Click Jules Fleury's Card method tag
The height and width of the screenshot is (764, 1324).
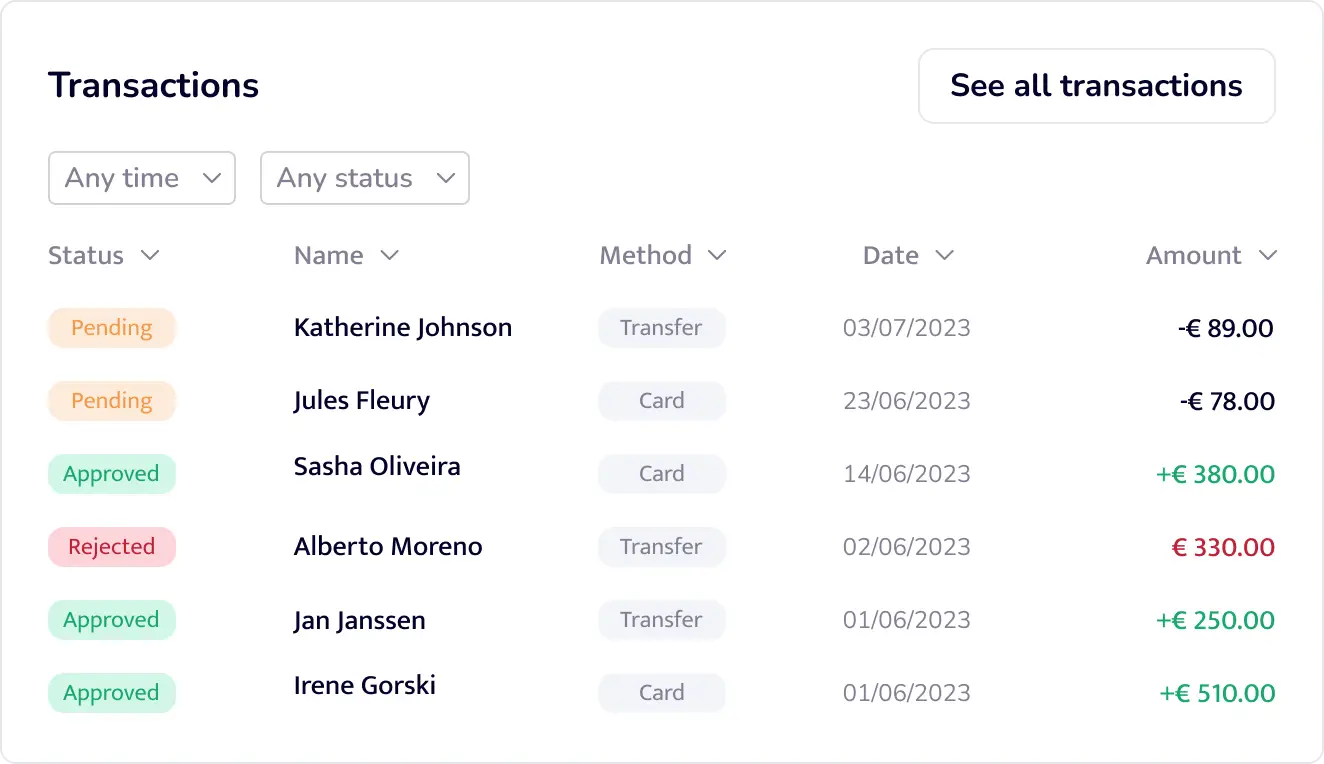click(x=661, y=401)
